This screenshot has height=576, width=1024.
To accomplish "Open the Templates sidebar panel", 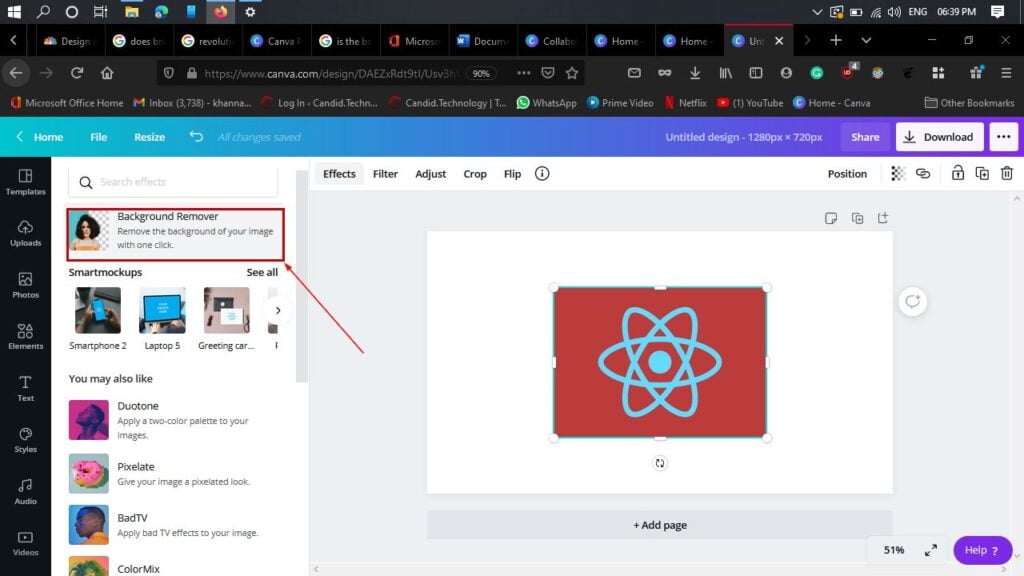I will (25, 182).
